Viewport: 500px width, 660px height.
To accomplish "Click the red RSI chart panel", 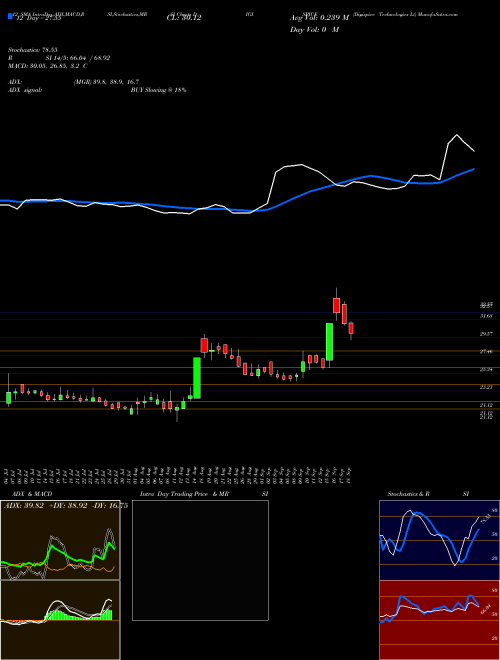I will (439, 620).
